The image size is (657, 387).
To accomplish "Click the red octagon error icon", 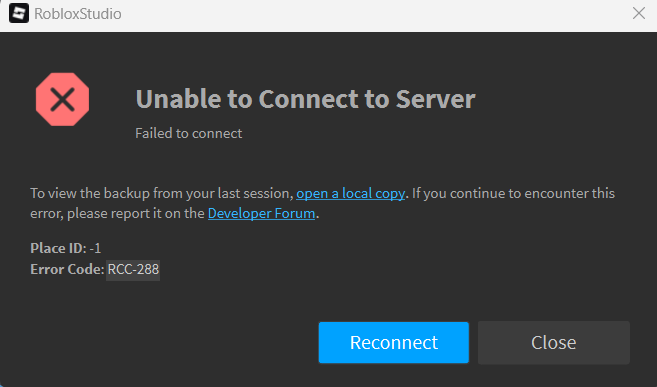I will 62,99.
